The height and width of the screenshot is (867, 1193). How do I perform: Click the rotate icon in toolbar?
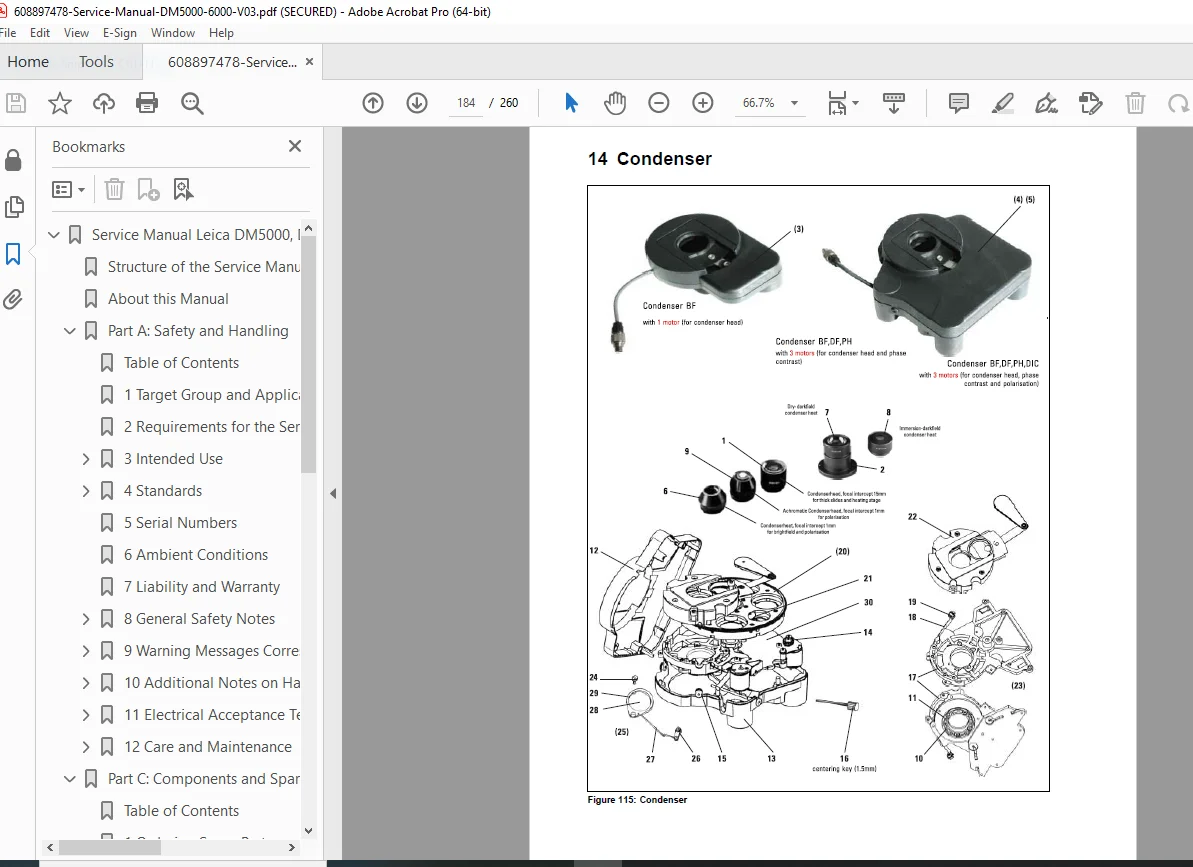pyautogui.click(x=1179, y=103)
